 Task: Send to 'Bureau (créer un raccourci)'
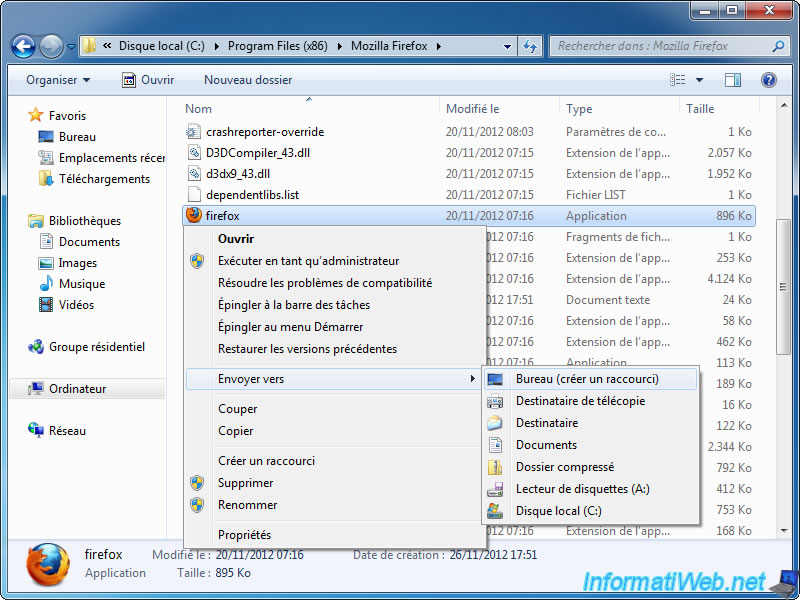click(x=591, y=379)
